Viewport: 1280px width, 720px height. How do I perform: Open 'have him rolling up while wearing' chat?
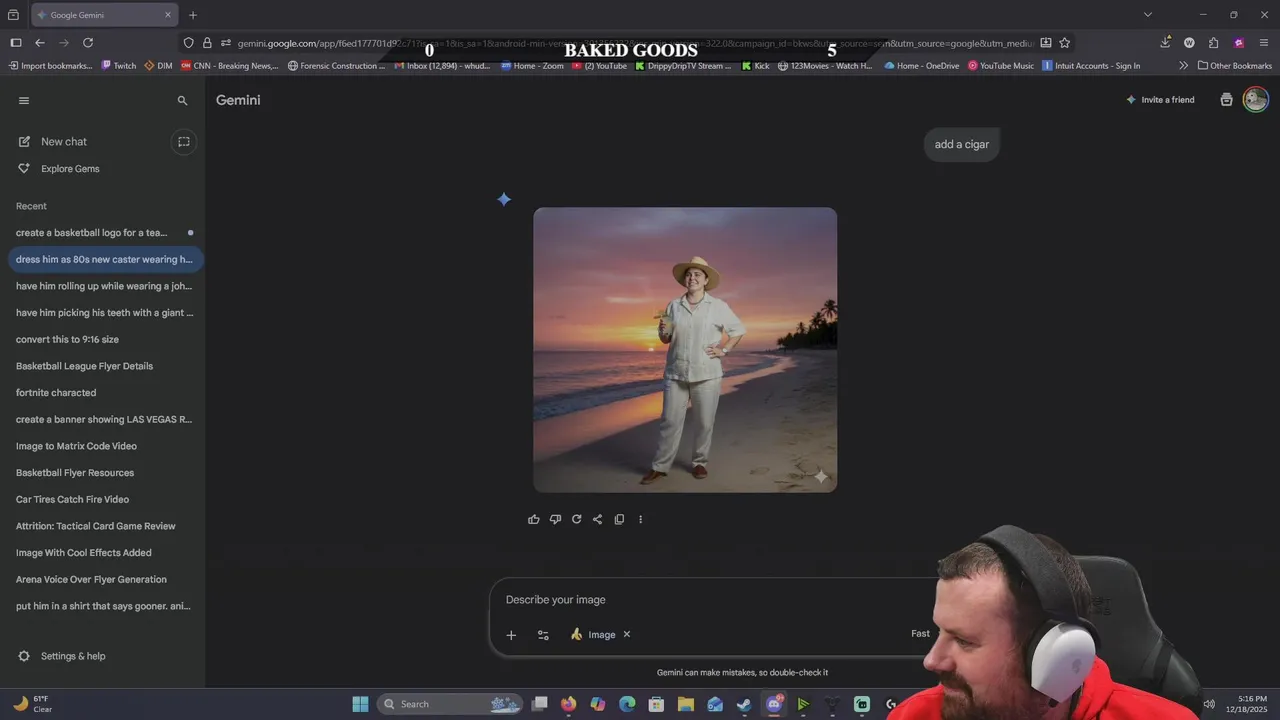click(104, 286)
